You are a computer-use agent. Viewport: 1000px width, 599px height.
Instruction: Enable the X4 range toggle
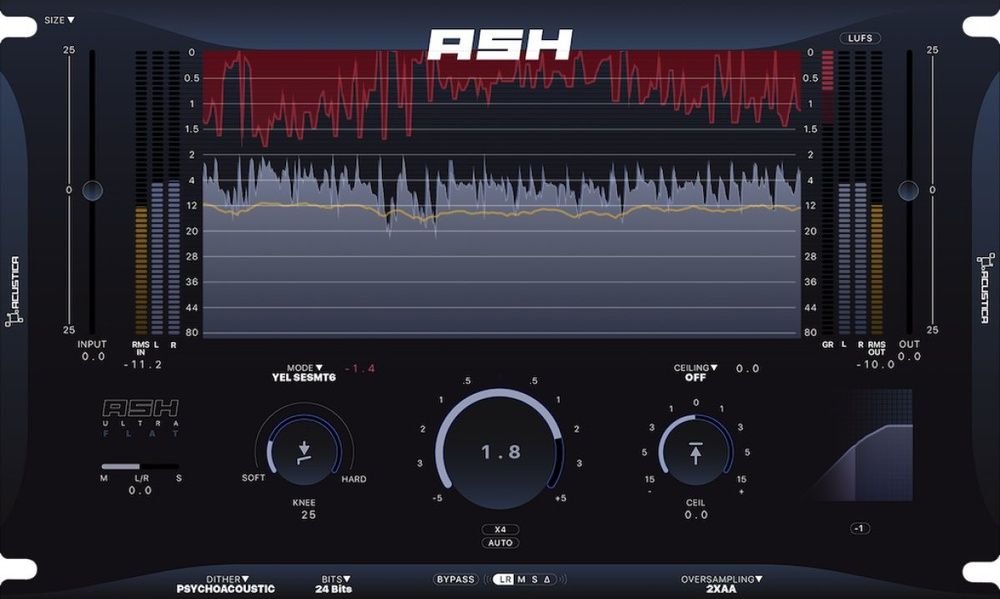click(x=500, y=529)
